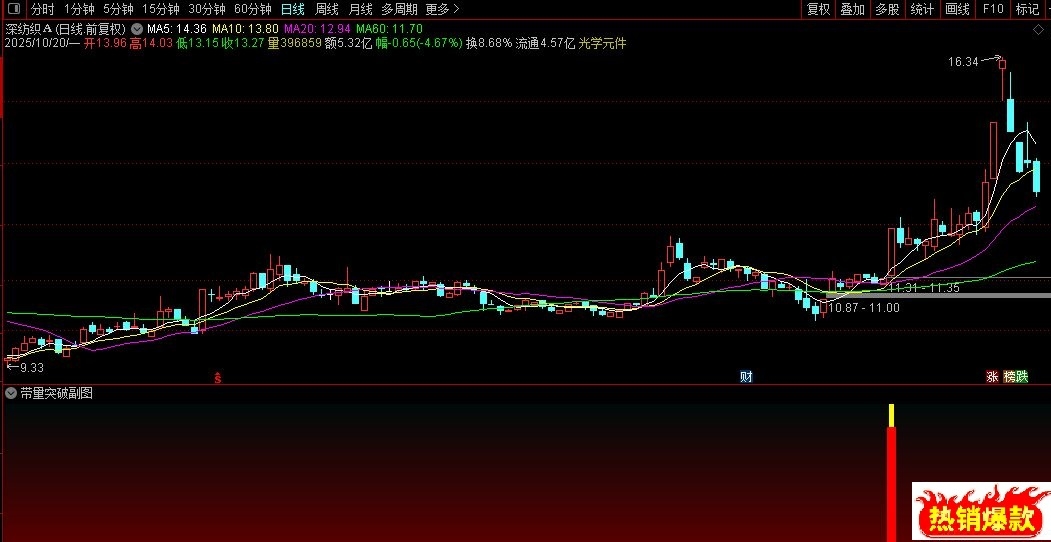Click the 换8.68% turnover value

[489, 43]
